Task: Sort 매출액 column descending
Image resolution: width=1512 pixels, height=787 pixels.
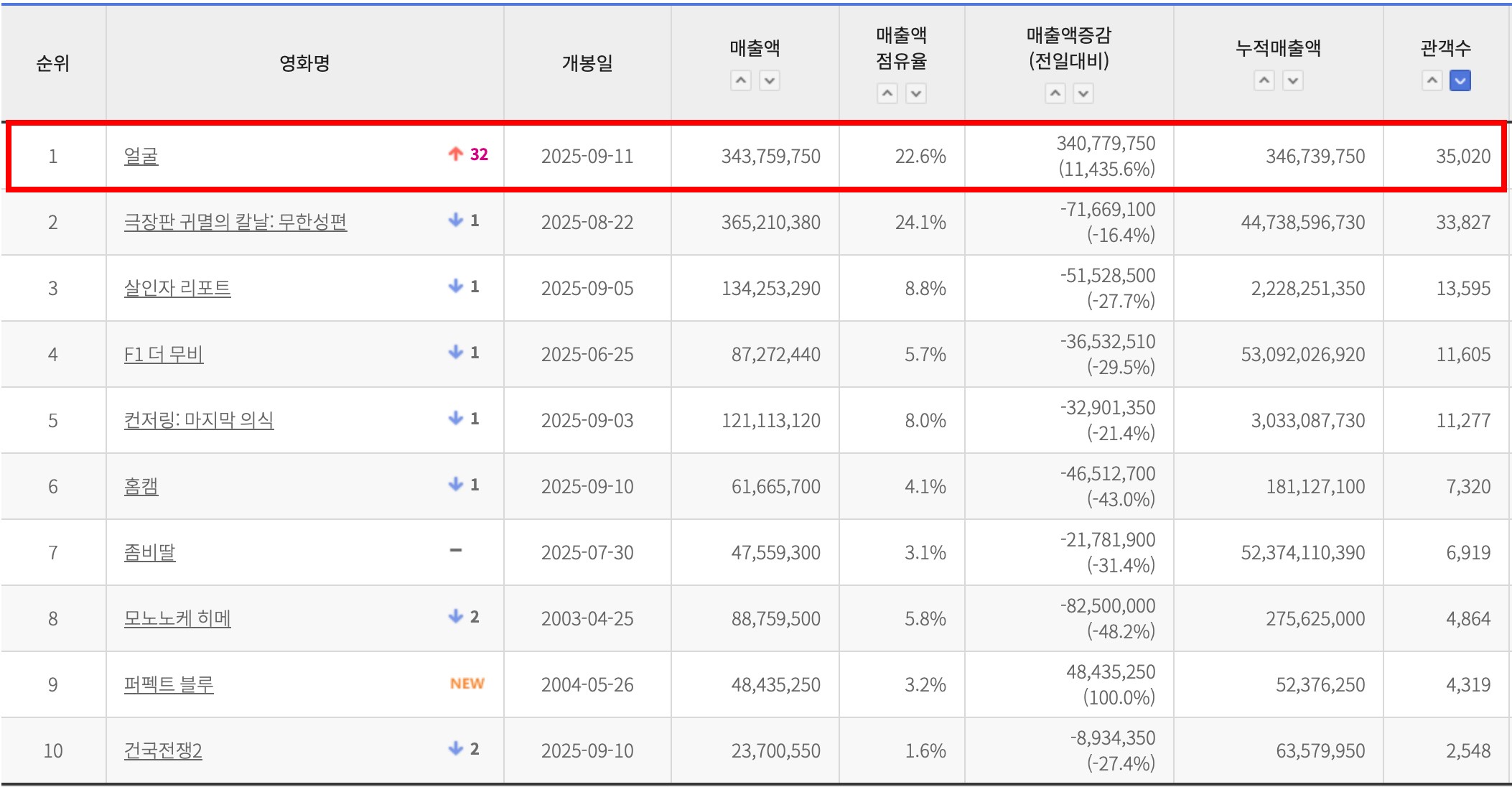Action: tap(770, 80)
